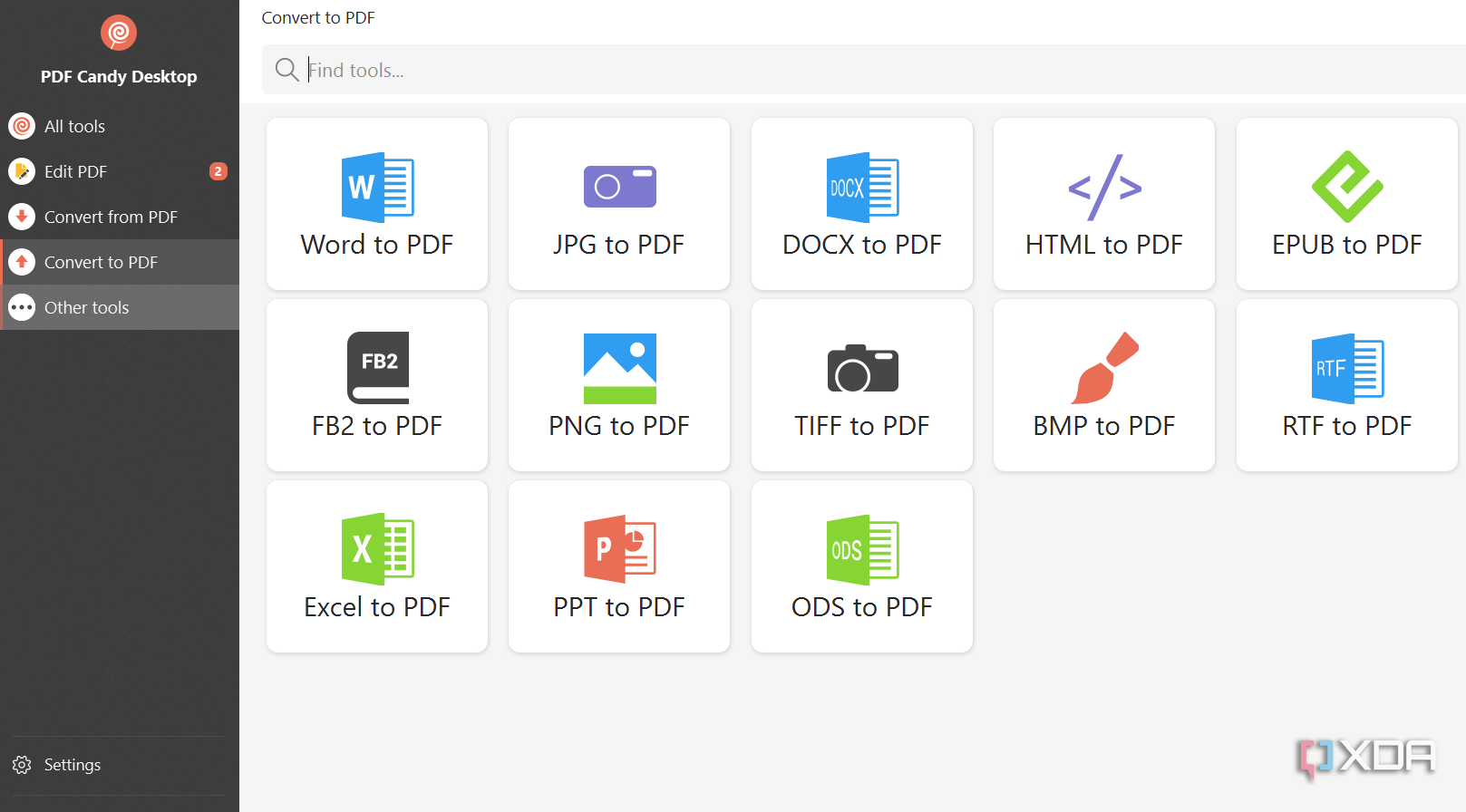The image size is (1466, 812).
Task: Click the PDF Candy lollipop logo
Action: [119, 33]
